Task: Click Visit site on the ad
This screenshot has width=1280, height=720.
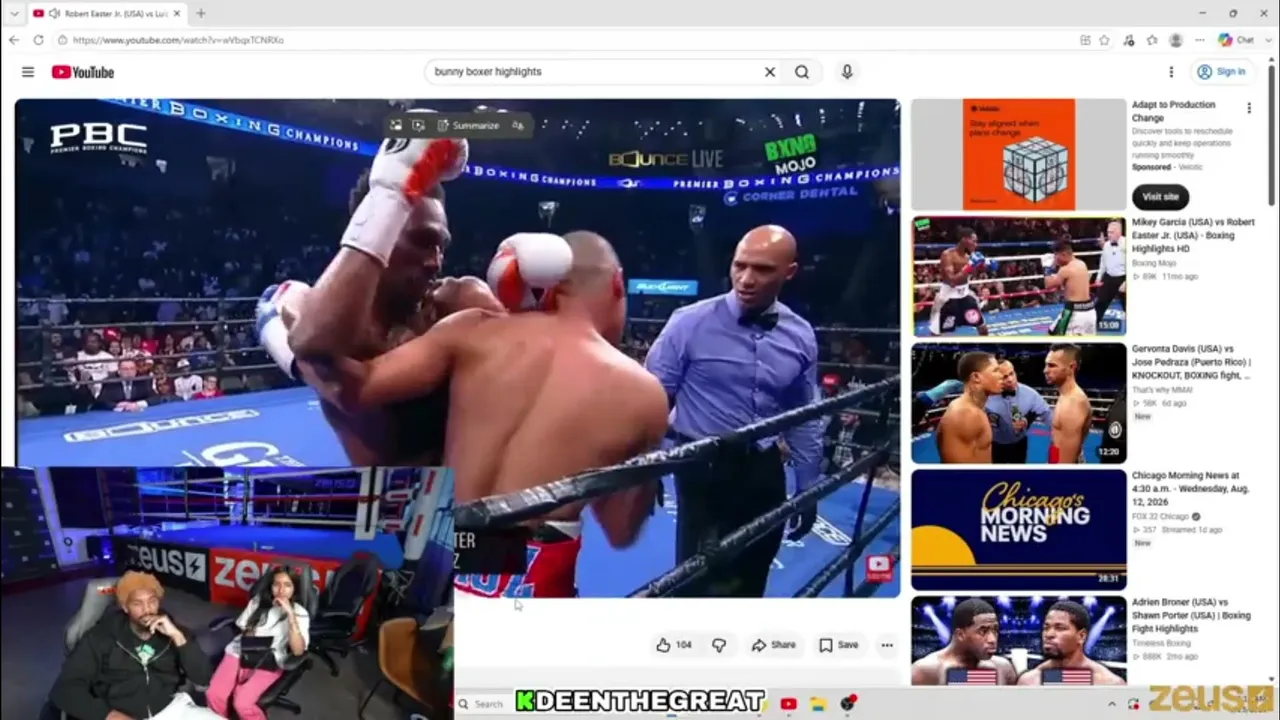Action: point(1160,197)
